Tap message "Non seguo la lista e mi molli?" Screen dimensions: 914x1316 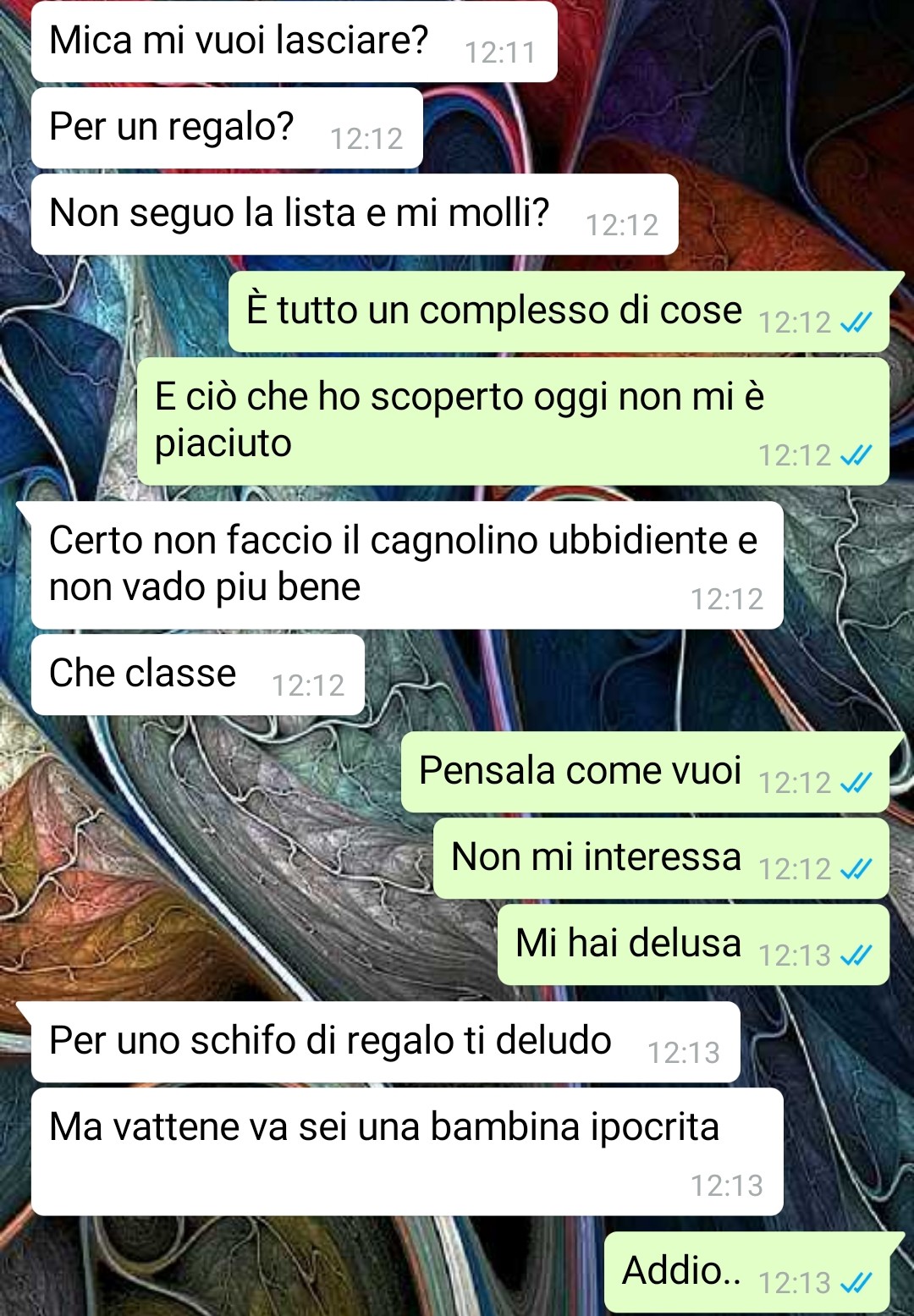coord(355,214)
